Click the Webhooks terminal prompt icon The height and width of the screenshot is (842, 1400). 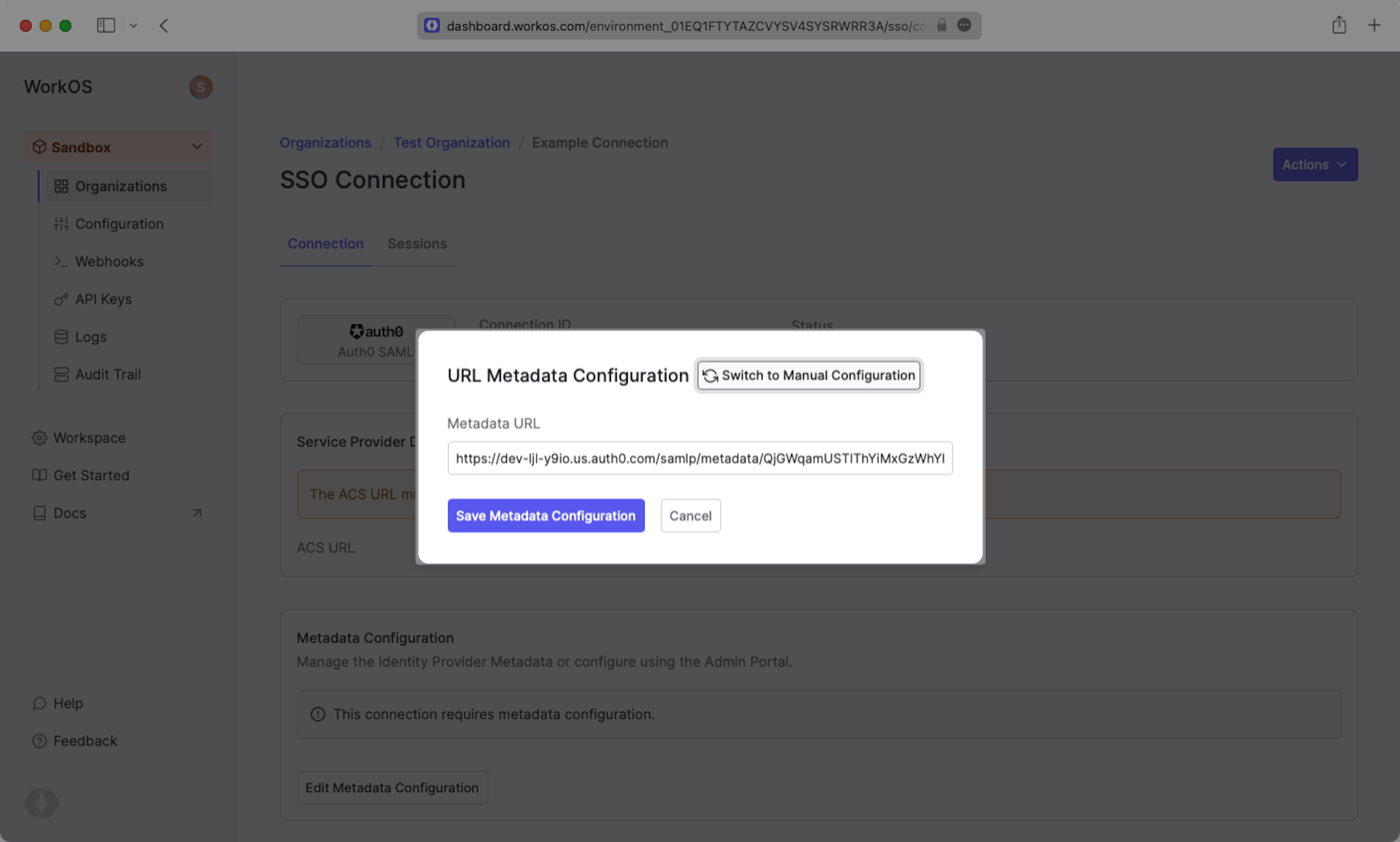pyautogui.click(x=61, y=262)
